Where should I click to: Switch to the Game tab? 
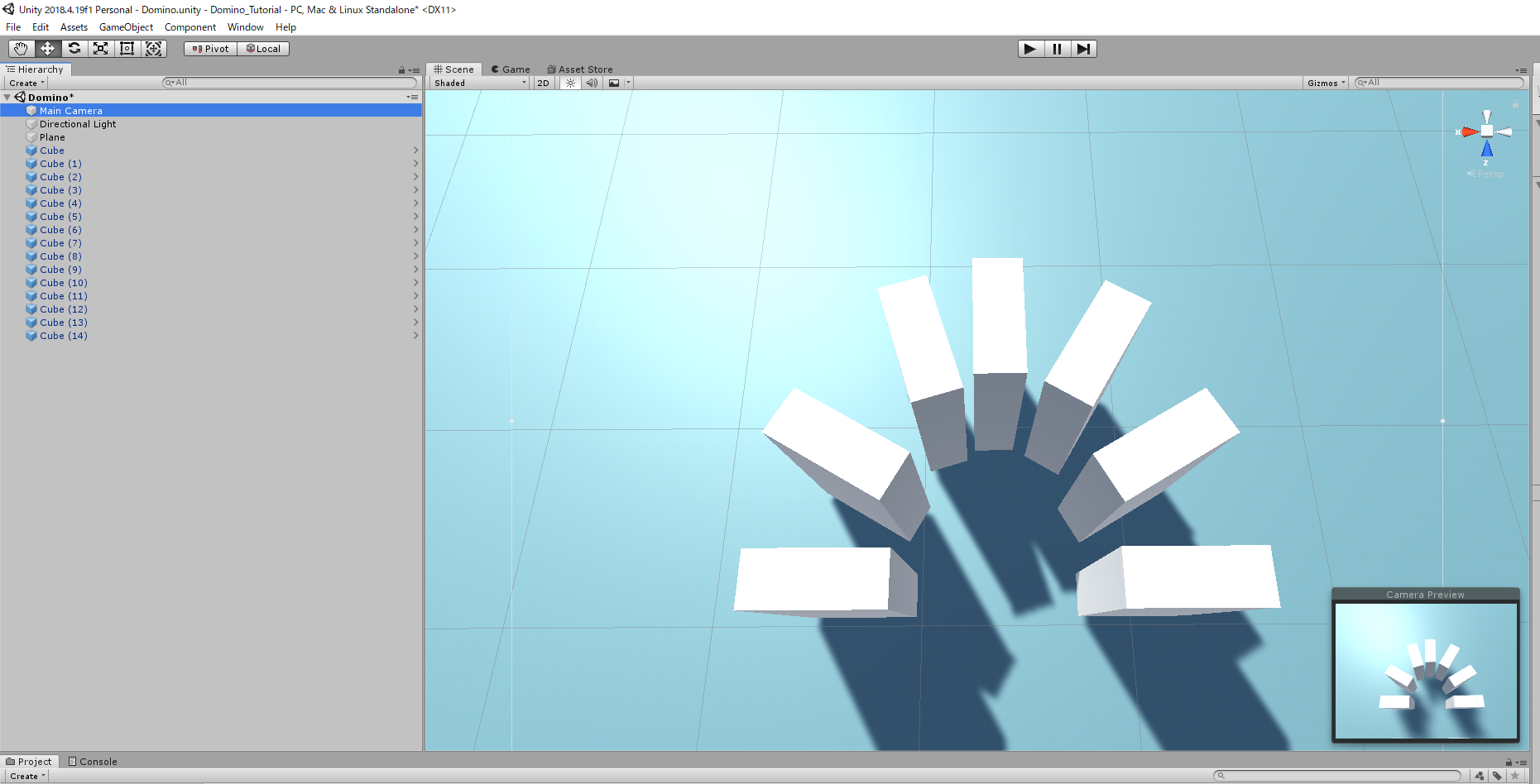[511, 69]
